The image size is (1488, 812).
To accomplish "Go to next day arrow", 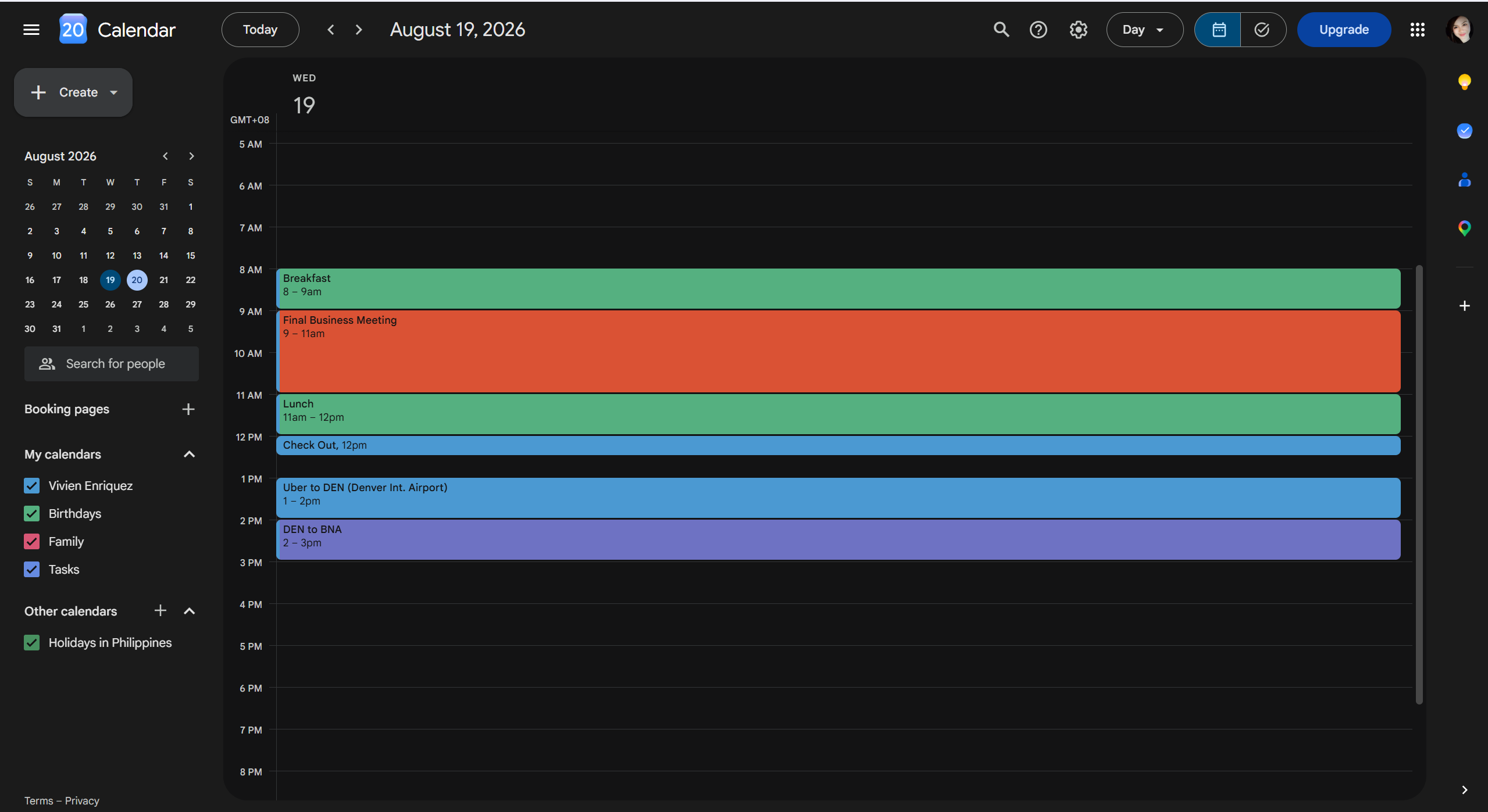I will 359,30.
